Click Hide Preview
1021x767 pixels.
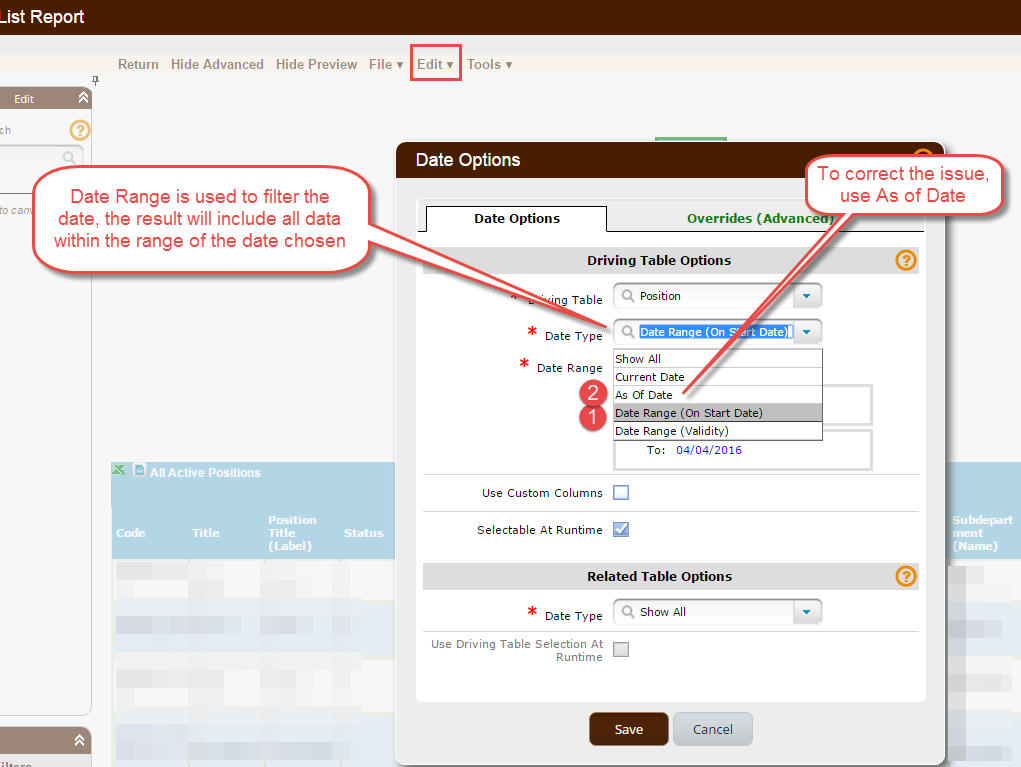[316, 64]
